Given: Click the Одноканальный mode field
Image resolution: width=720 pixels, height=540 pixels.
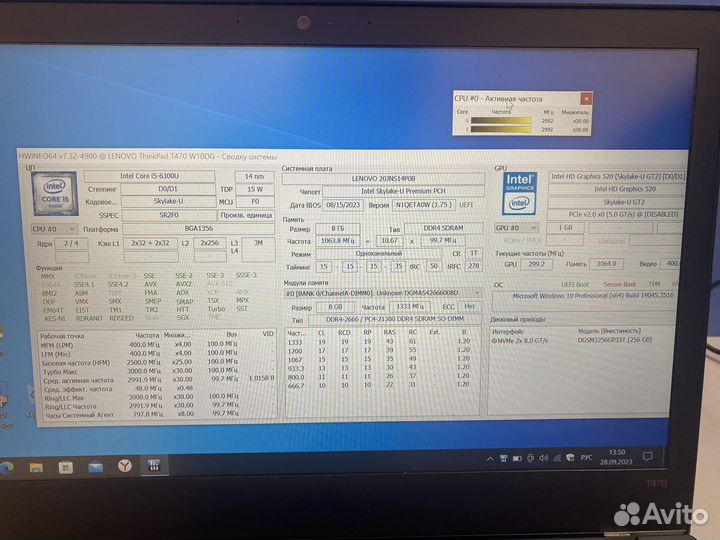Looking at the screenshot, I should (379, 253).
